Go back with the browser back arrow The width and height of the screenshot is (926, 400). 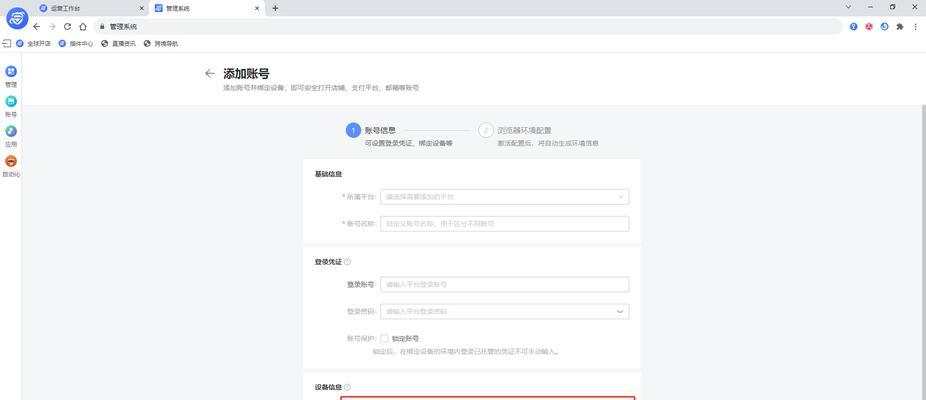37,27
